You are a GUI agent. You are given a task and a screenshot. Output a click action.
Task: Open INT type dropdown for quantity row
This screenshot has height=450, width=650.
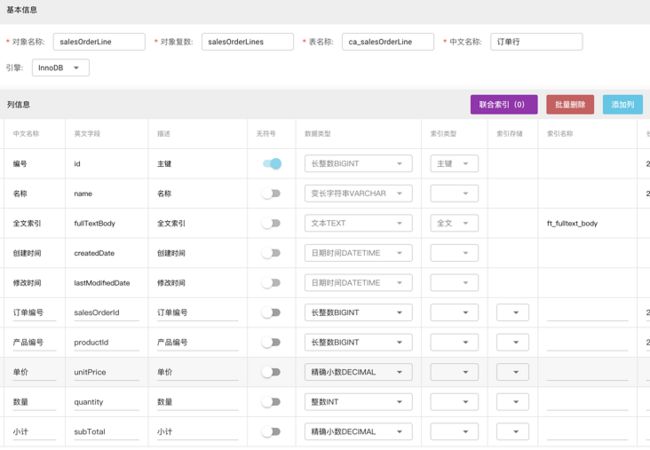(x=358, y=402)
